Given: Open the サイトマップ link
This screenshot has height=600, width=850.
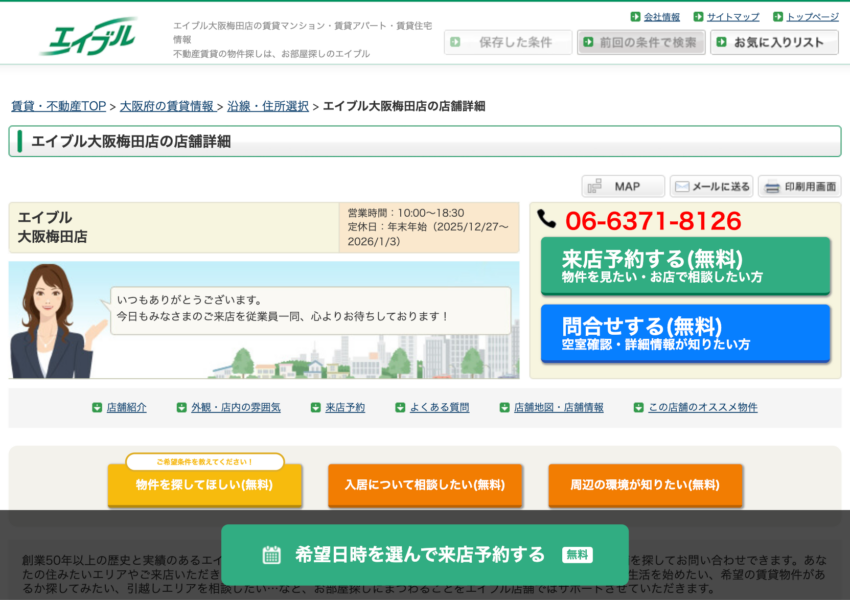Looking at the screenshot, I should (x=733, y=17).
